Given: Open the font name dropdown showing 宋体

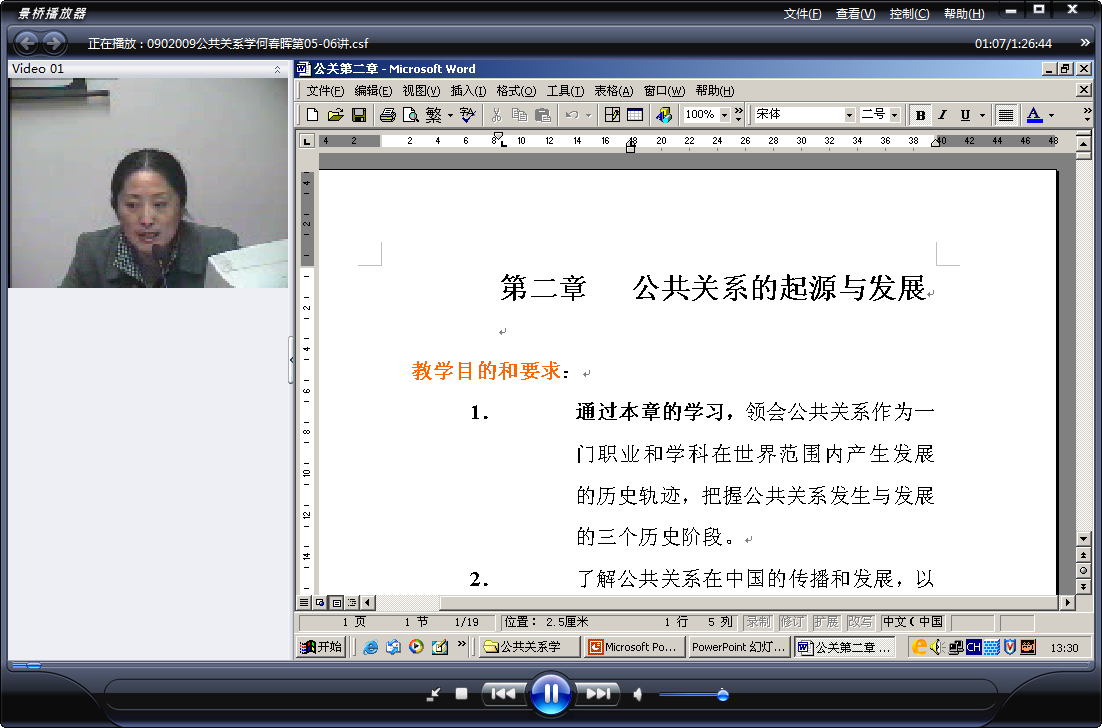Looking at the screenshot, I should click(849, 115).
